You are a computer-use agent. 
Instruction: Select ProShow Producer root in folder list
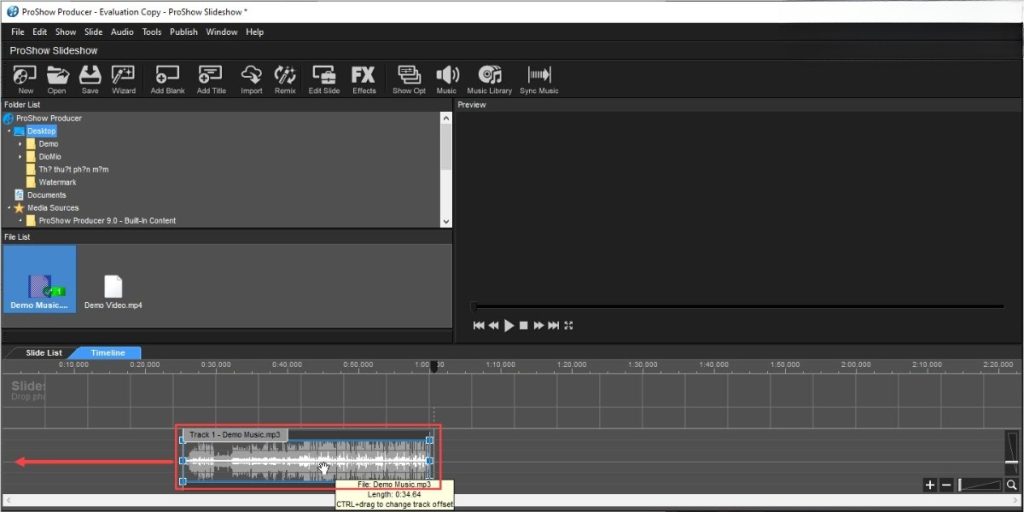(x=48, y=118)
